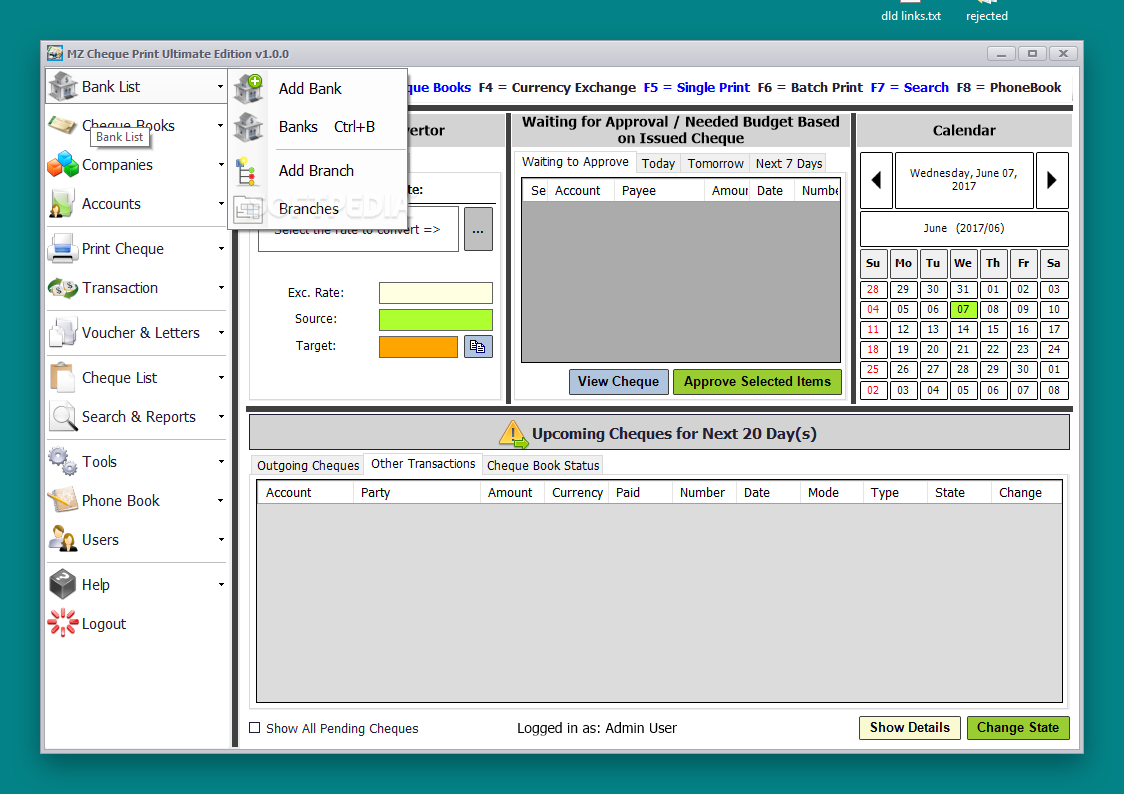Click the Accounts sidebar icon
This screenshot has width=1124, height=794.
coord(62,204)
